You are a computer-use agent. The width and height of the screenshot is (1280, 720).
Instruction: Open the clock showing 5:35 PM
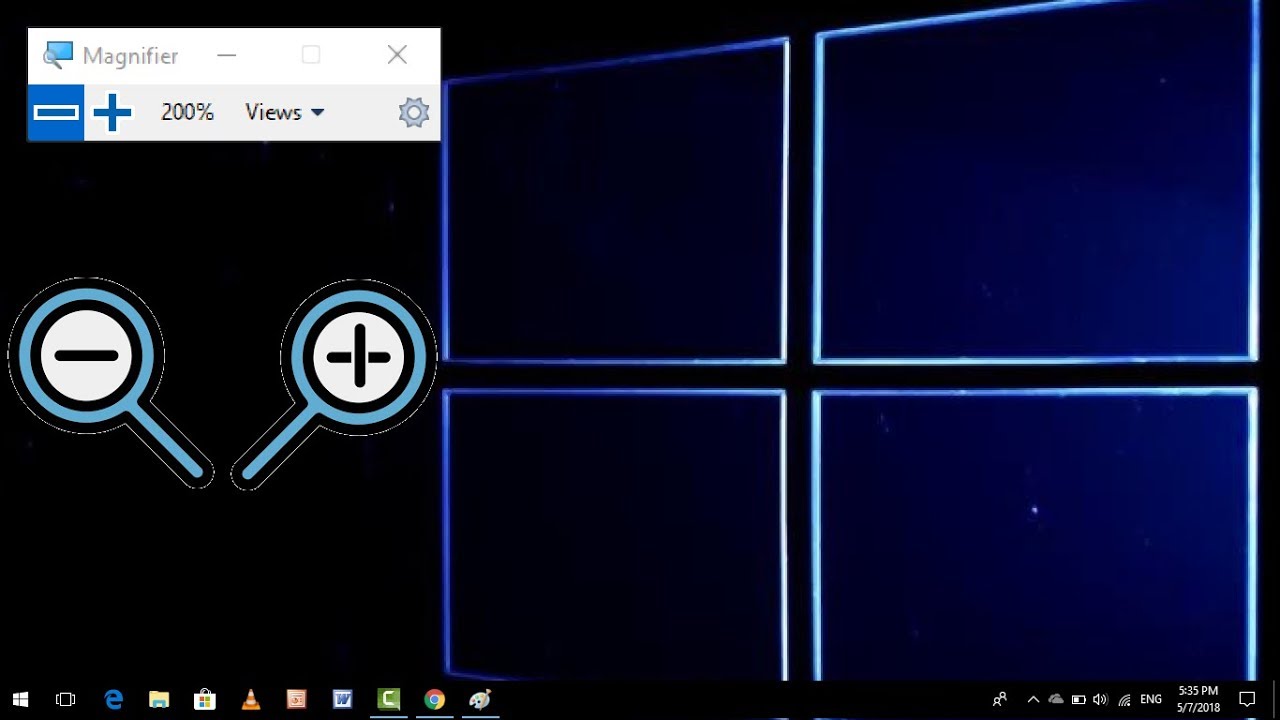1198,699
